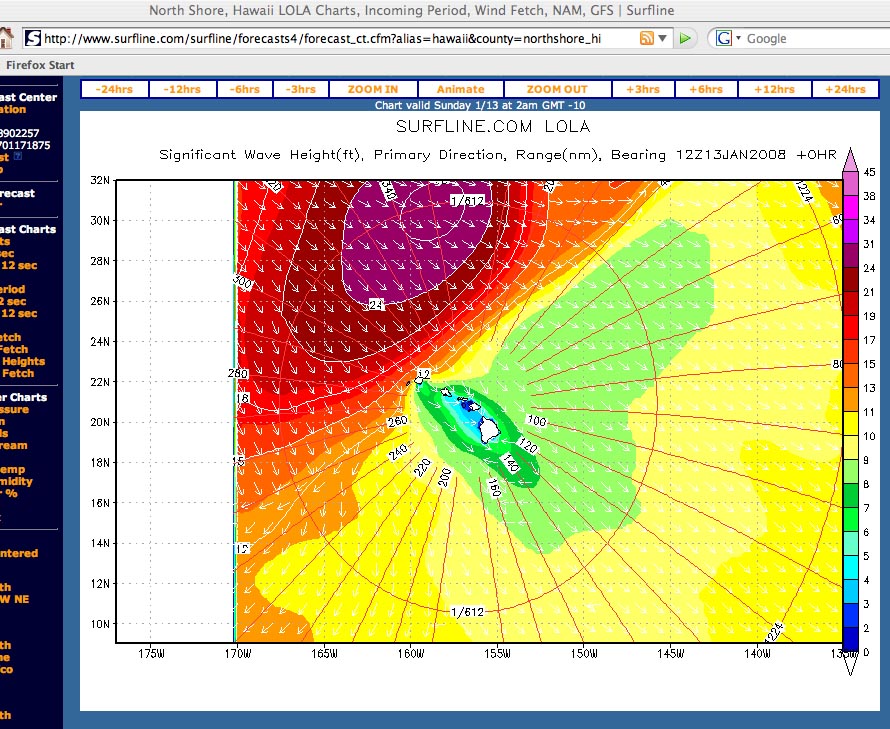Start the chart Animate button
Viewport: 890px width, 729px height.
pos(460,89)
